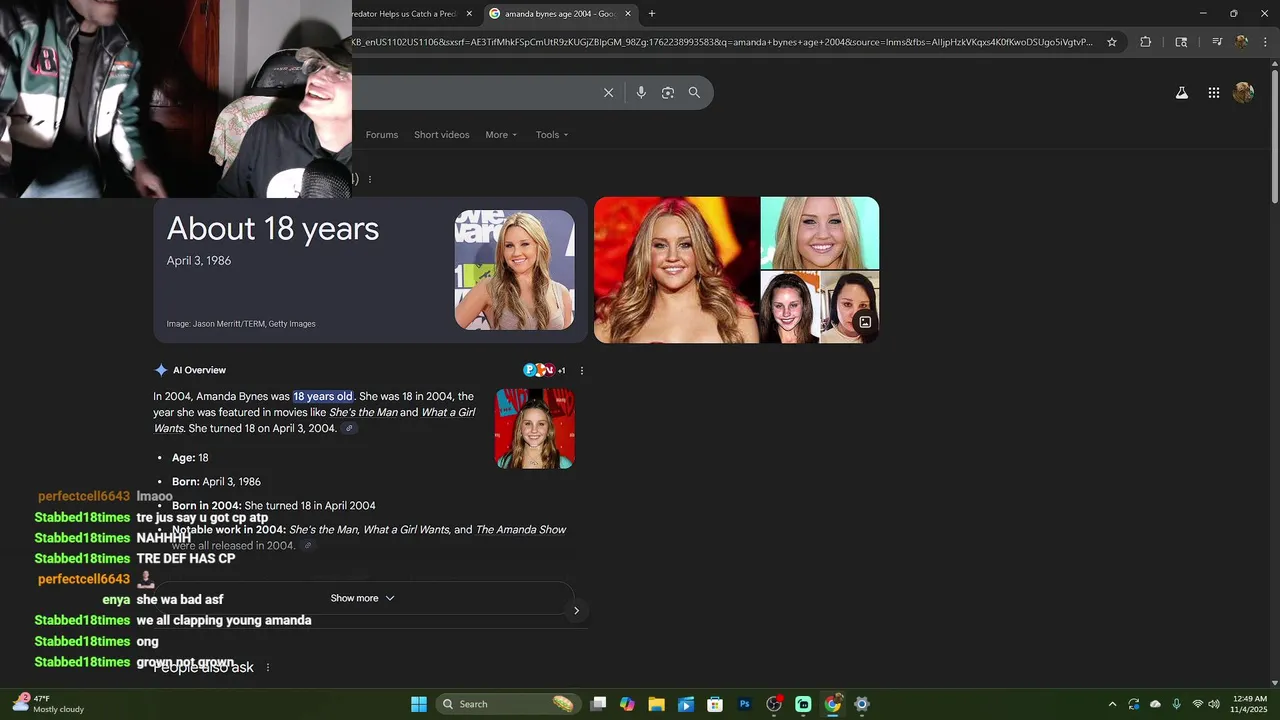Click the magnifier search button in the search box

coord(694,93)
